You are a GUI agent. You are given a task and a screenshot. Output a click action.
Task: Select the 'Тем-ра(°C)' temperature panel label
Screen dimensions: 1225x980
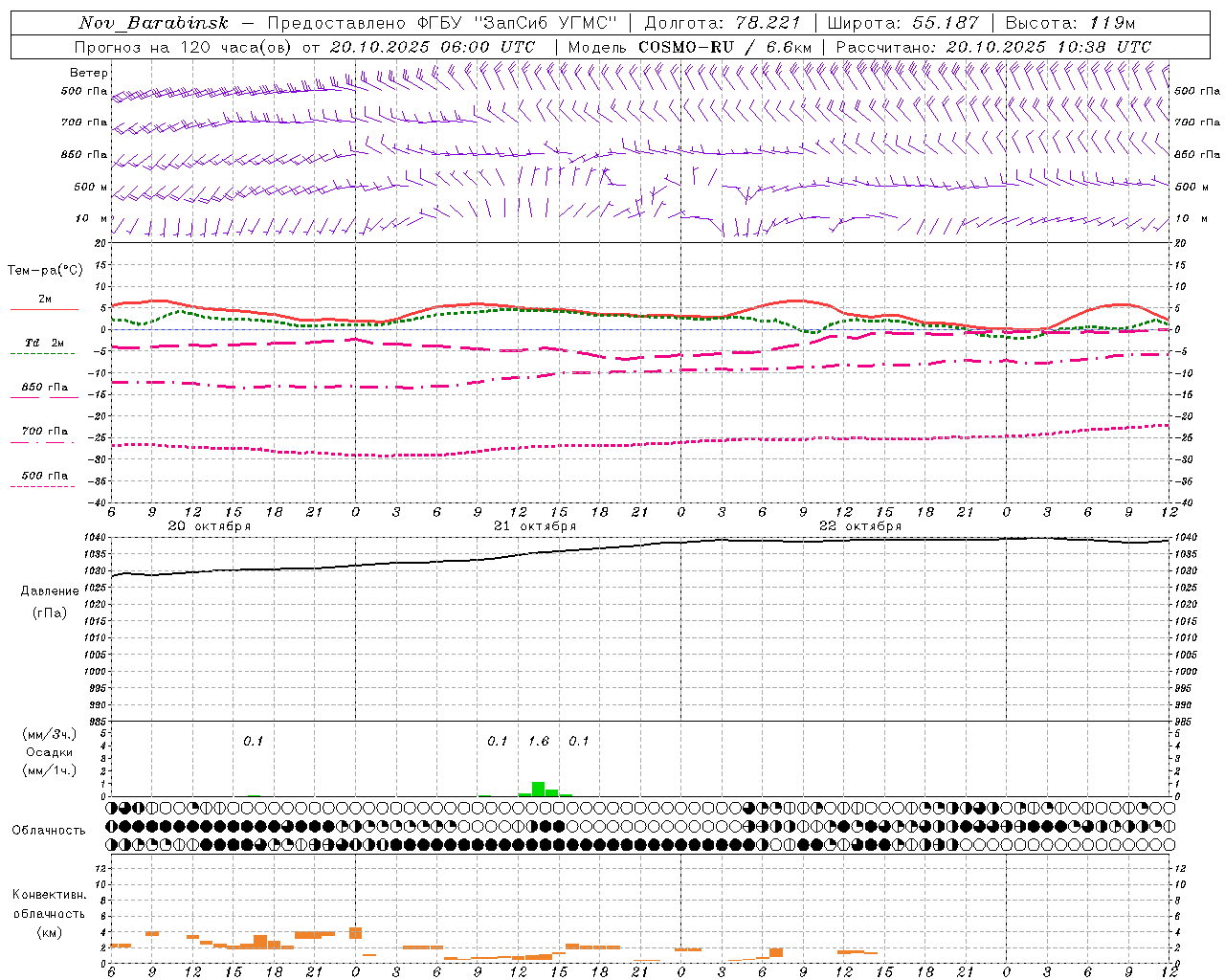(x=45, y=271)
